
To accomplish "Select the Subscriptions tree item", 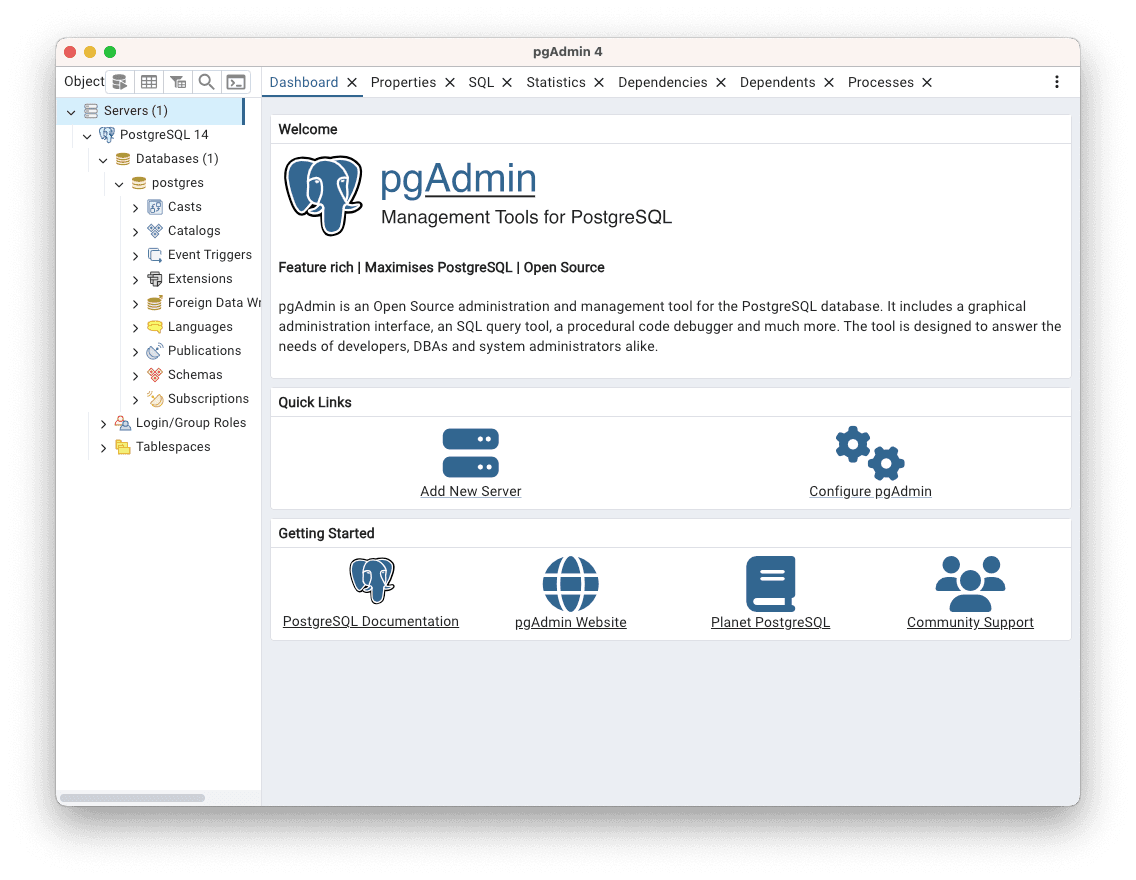I will click(x=208, y=399).
